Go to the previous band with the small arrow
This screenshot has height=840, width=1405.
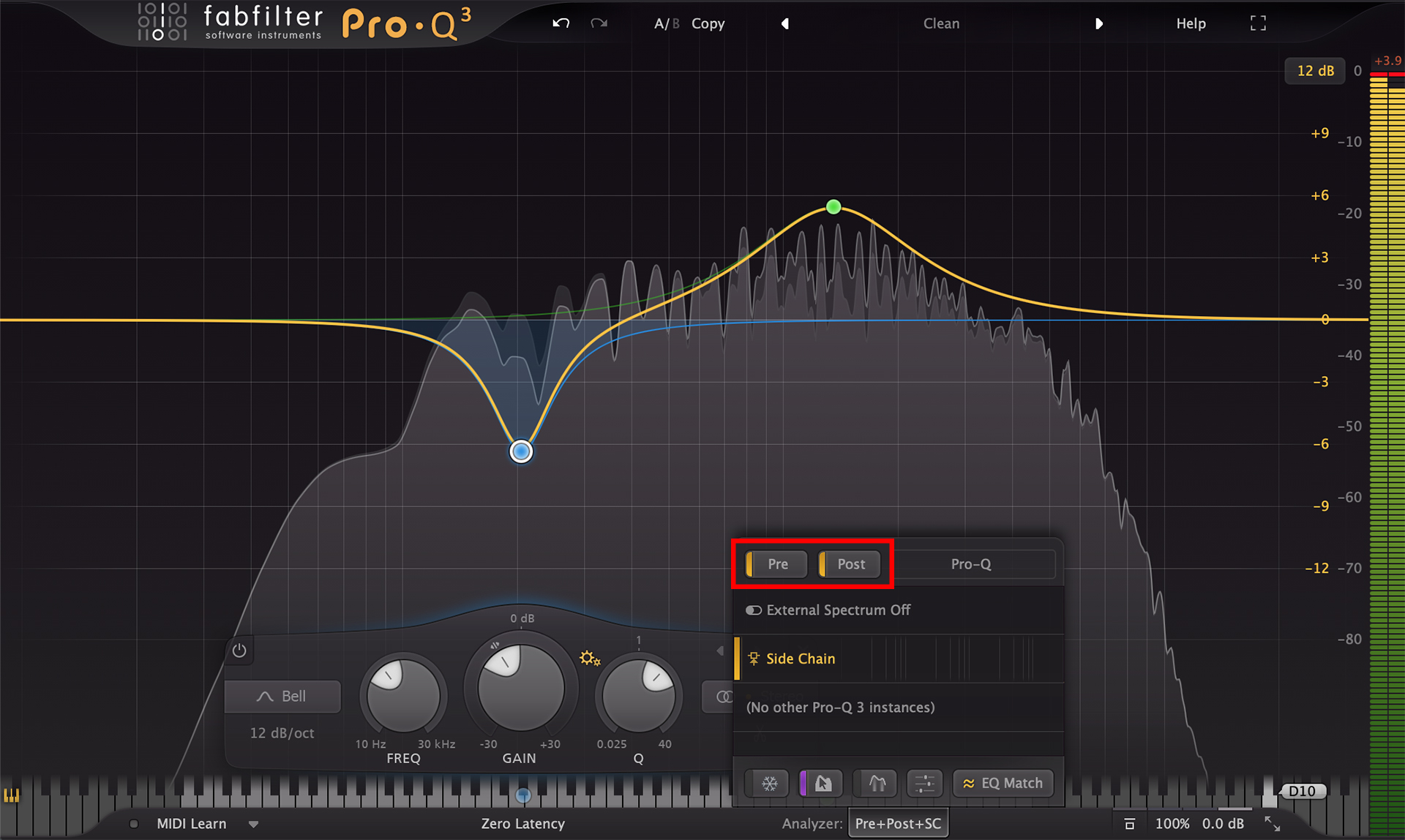coord(720,650)
